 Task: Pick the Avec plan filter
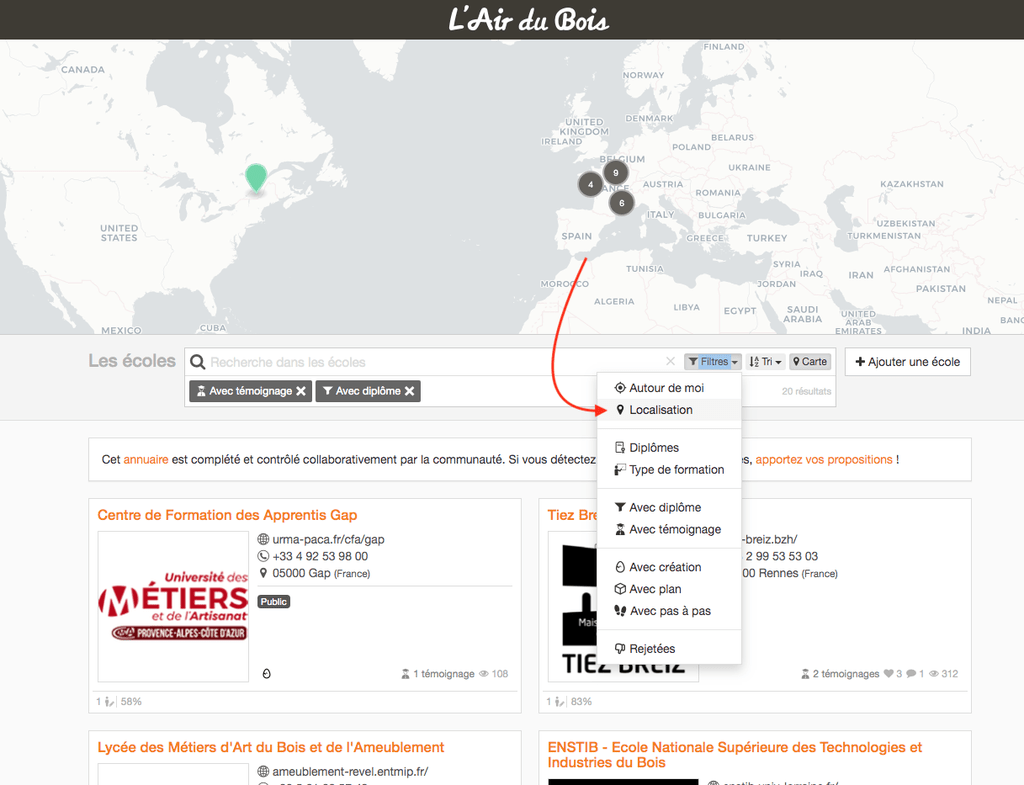coord(669,589)
